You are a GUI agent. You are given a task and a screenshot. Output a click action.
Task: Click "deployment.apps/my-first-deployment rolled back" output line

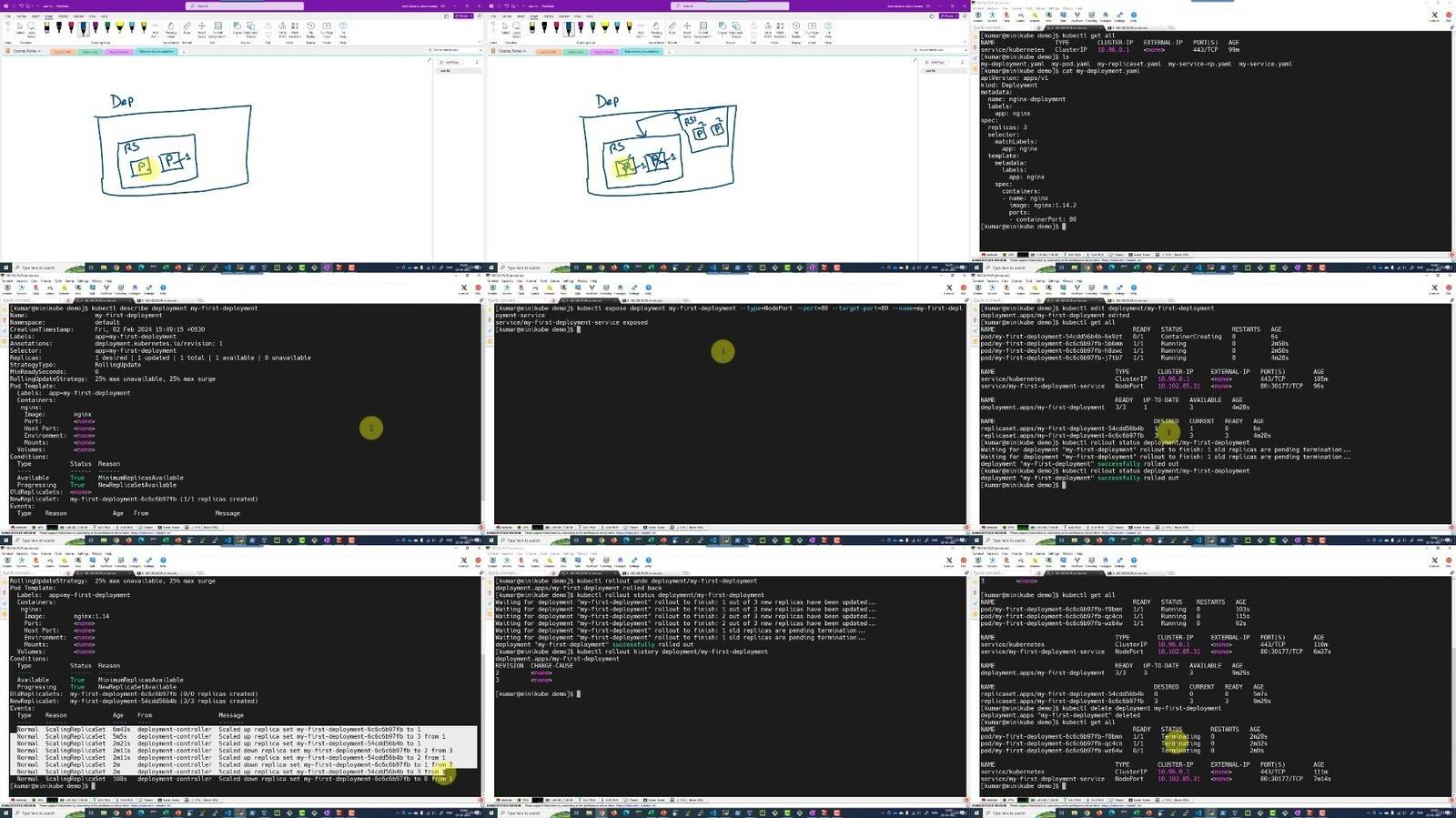pyautogui.click(x=579, y=588)
